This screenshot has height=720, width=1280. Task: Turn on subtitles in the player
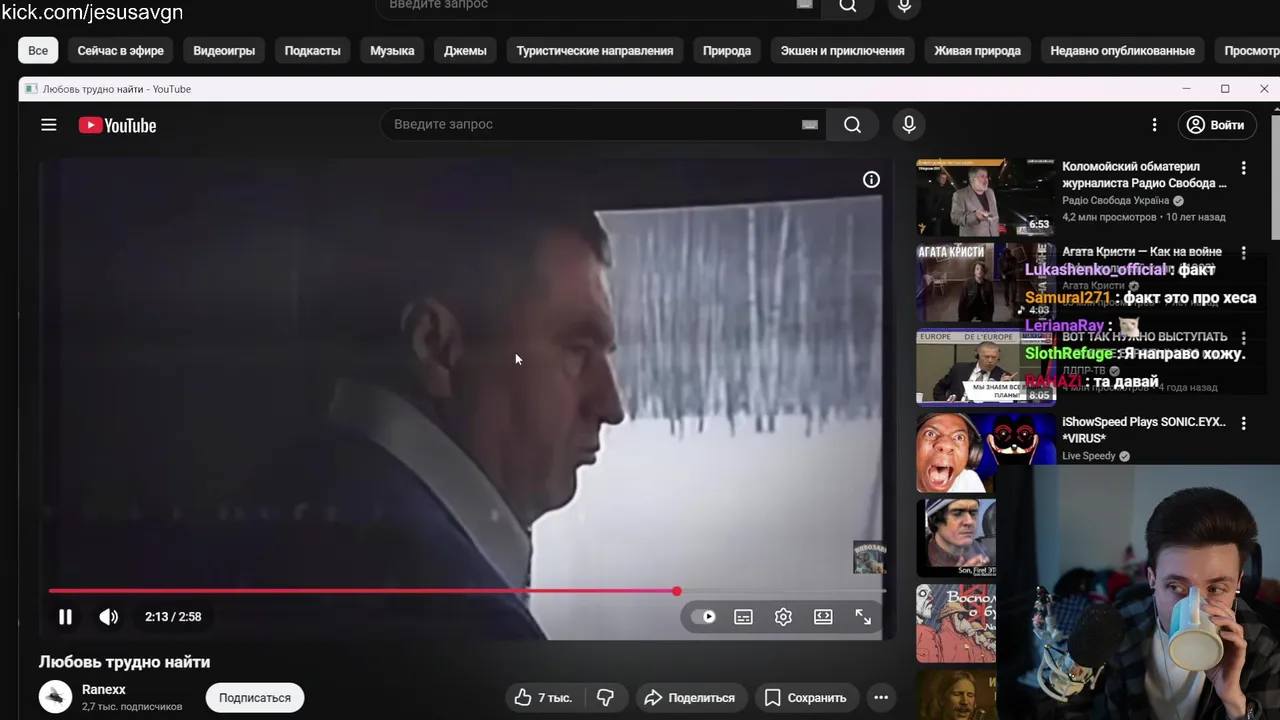click(743, 617)
